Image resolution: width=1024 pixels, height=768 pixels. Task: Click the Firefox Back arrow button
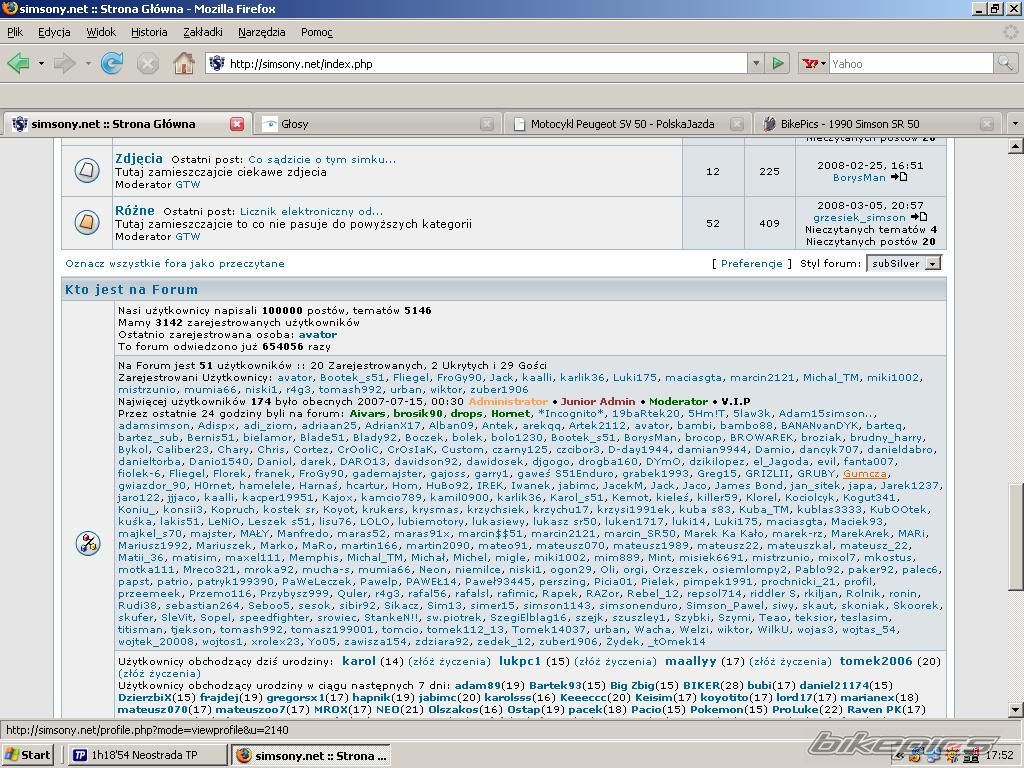tap(18, 63)
